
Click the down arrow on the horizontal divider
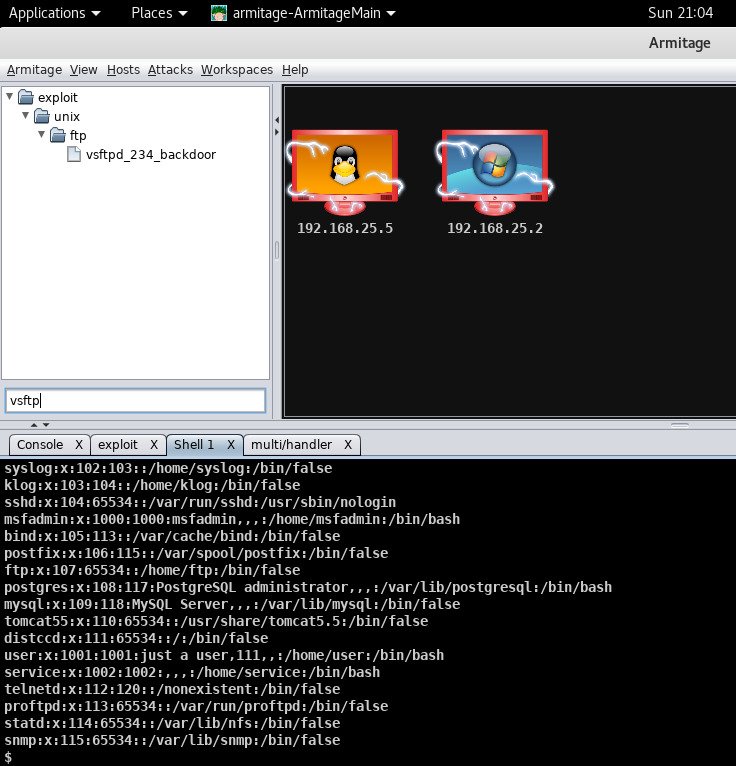click(46, 425)
